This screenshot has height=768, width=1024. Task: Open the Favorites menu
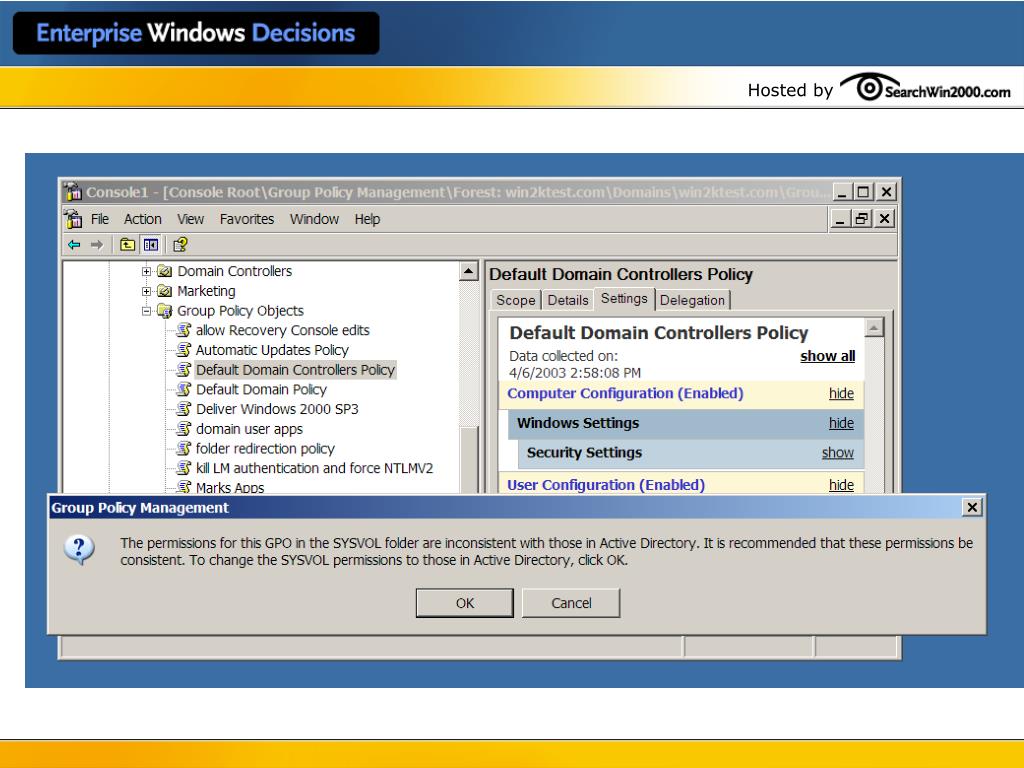pos(247,219)
